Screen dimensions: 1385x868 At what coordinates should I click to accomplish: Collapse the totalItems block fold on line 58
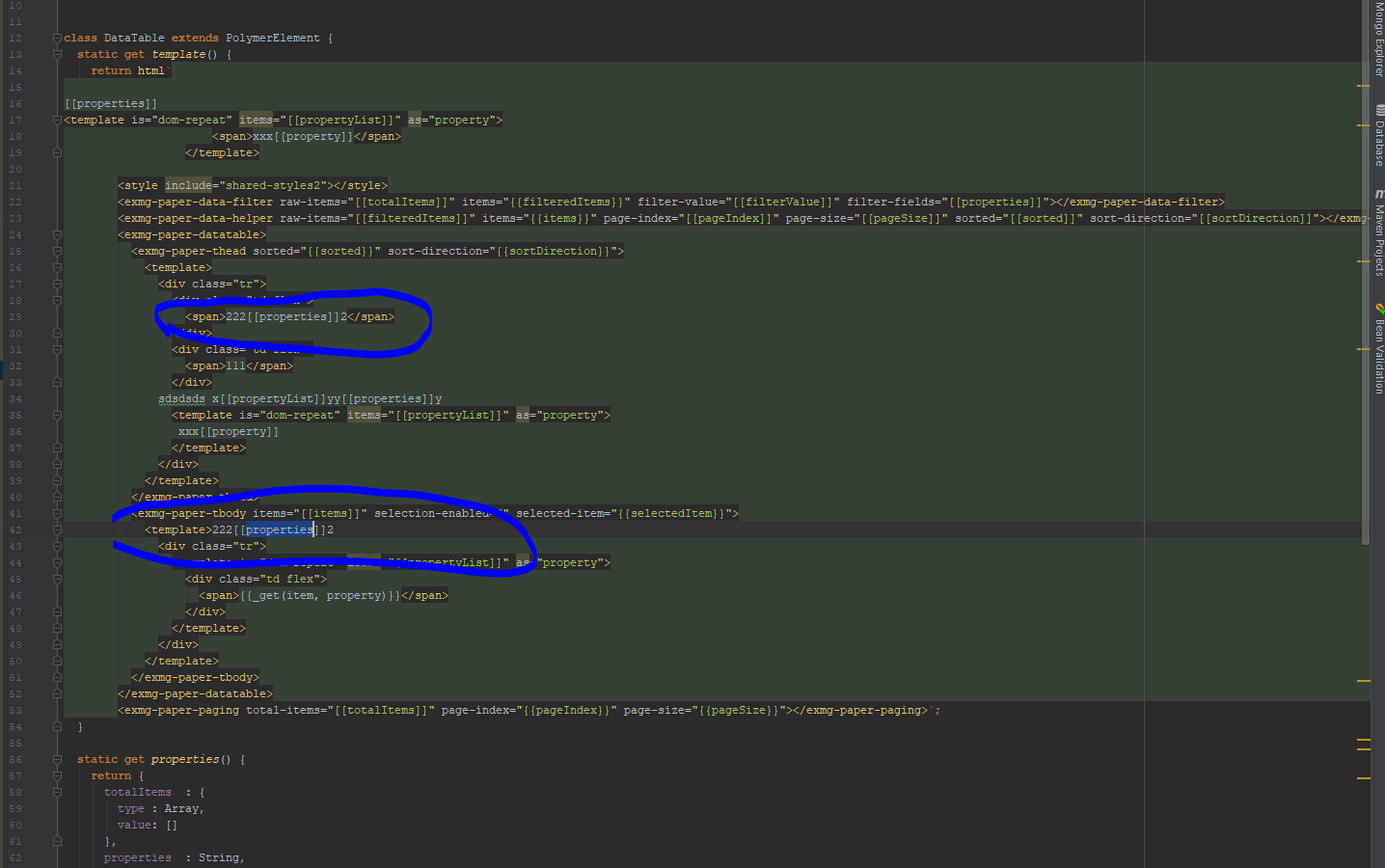click(x=55, y=792)
